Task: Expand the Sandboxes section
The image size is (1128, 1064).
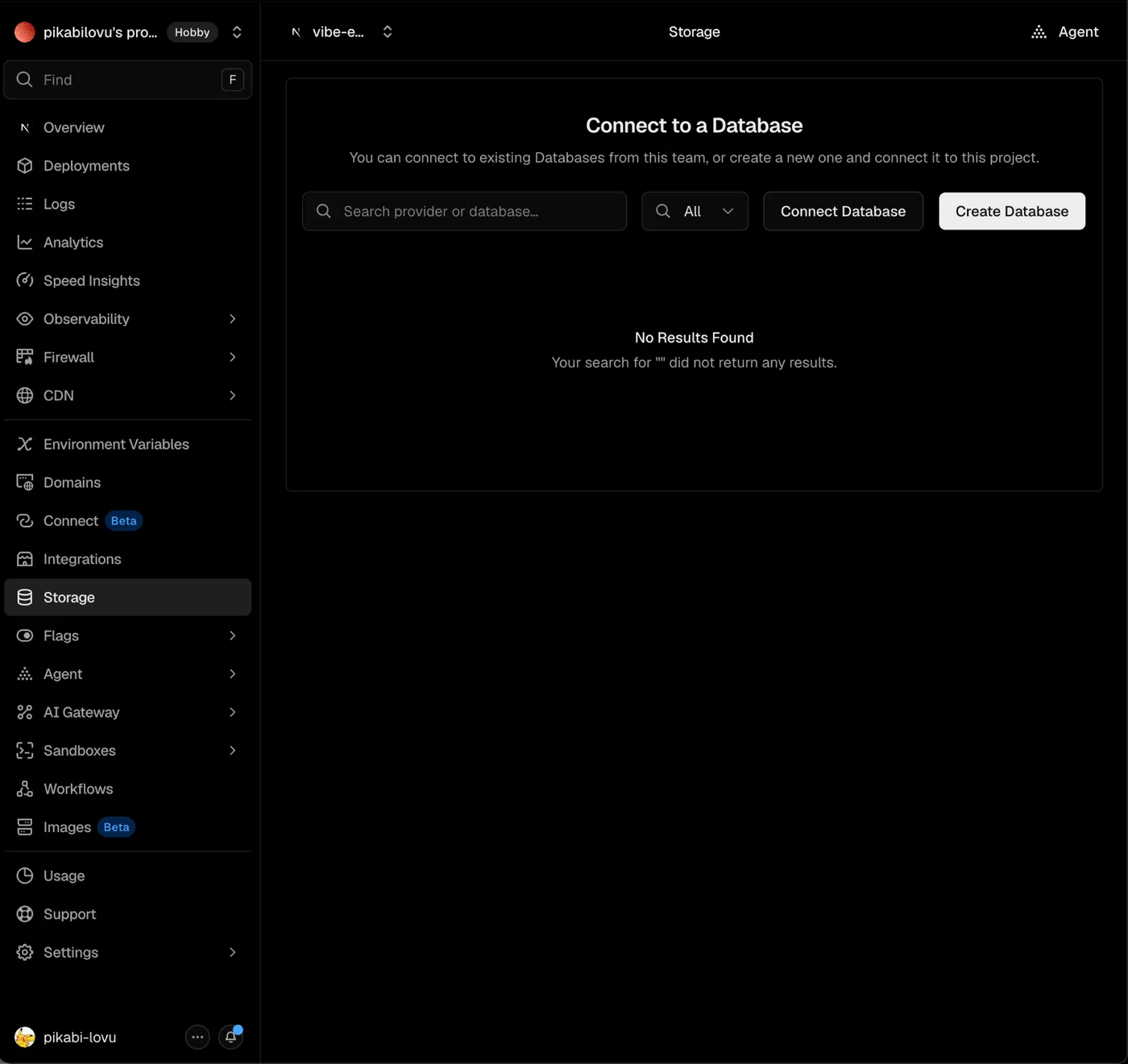Action: (232, 751)
